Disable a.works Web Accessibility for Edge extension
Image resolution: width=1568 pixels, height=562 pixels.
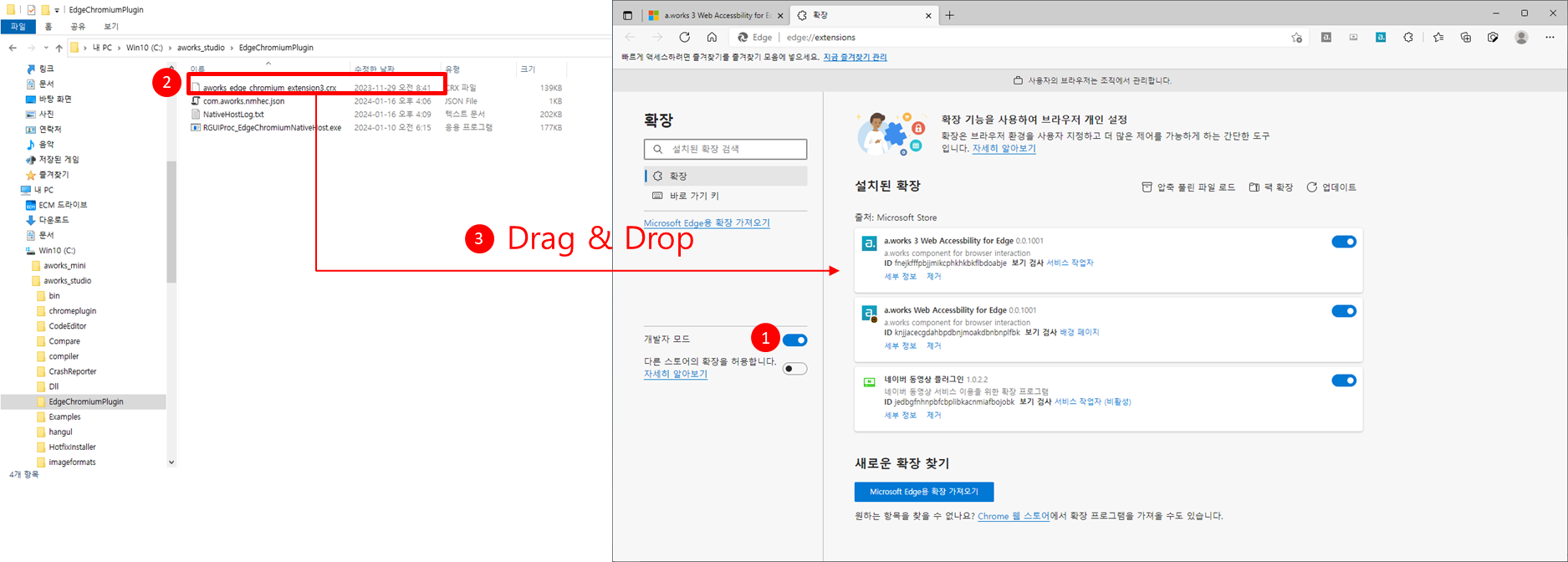point(1344,311)
